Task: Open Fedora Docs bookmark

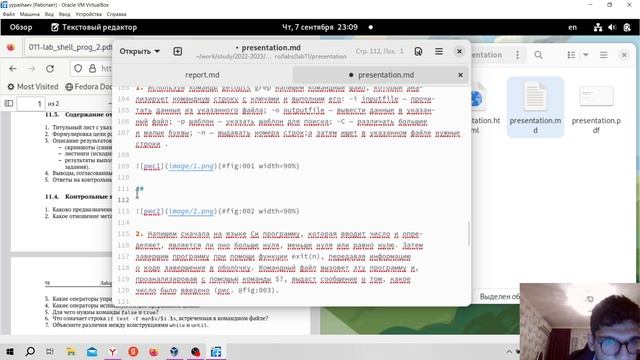Action: click(89, 87)
